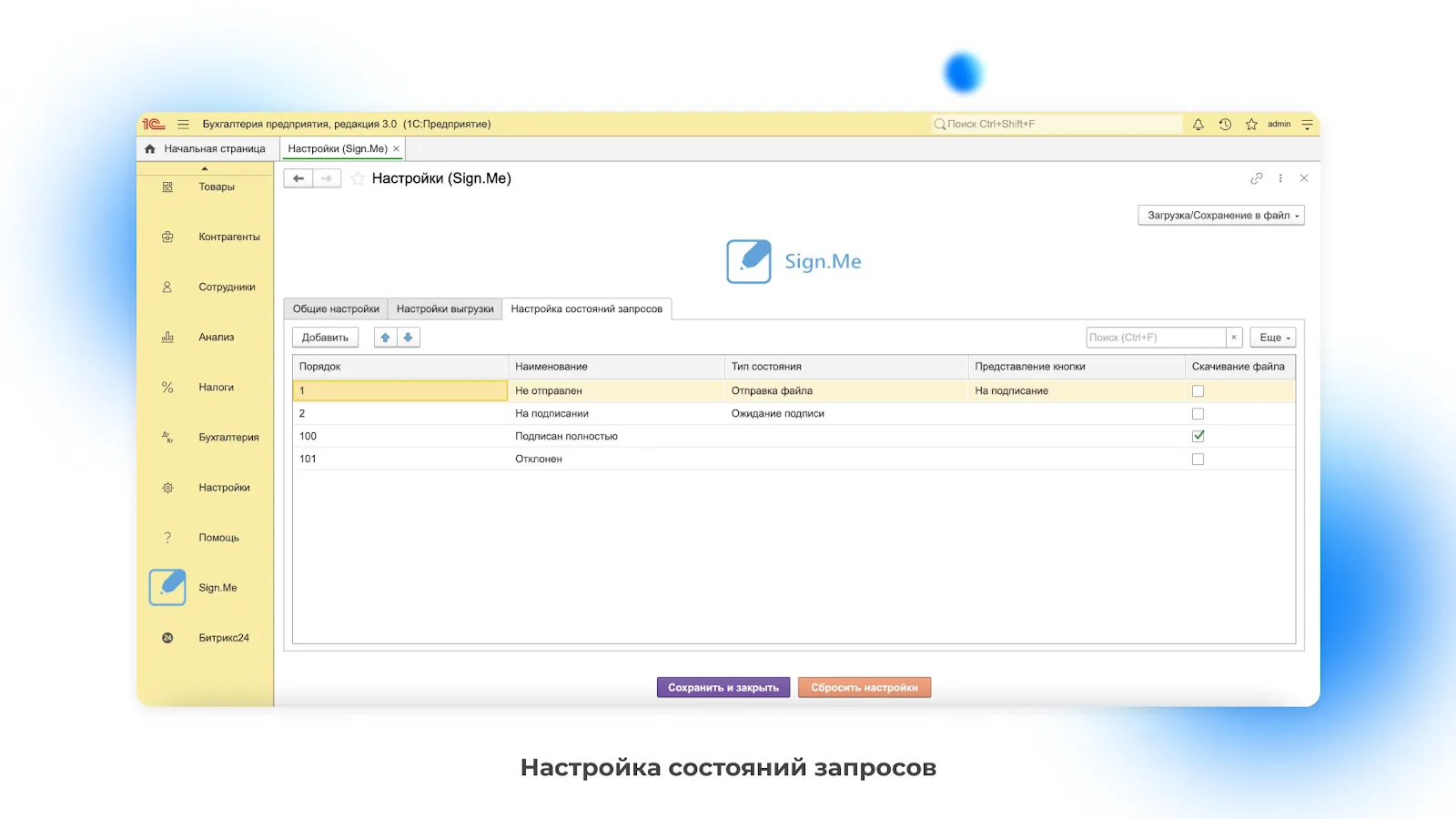Copy link using the chain icon
This screenshot has width=1456, height=819.
1256,178
